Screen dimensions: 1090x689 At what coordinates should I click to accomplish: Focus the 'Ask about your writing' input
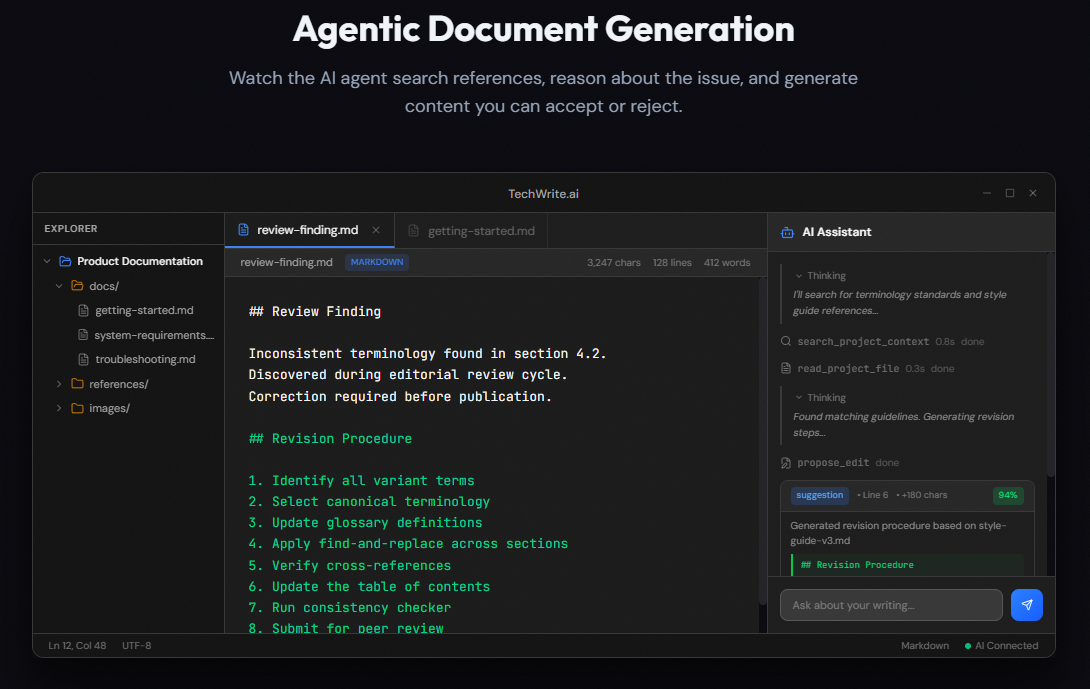890,605
